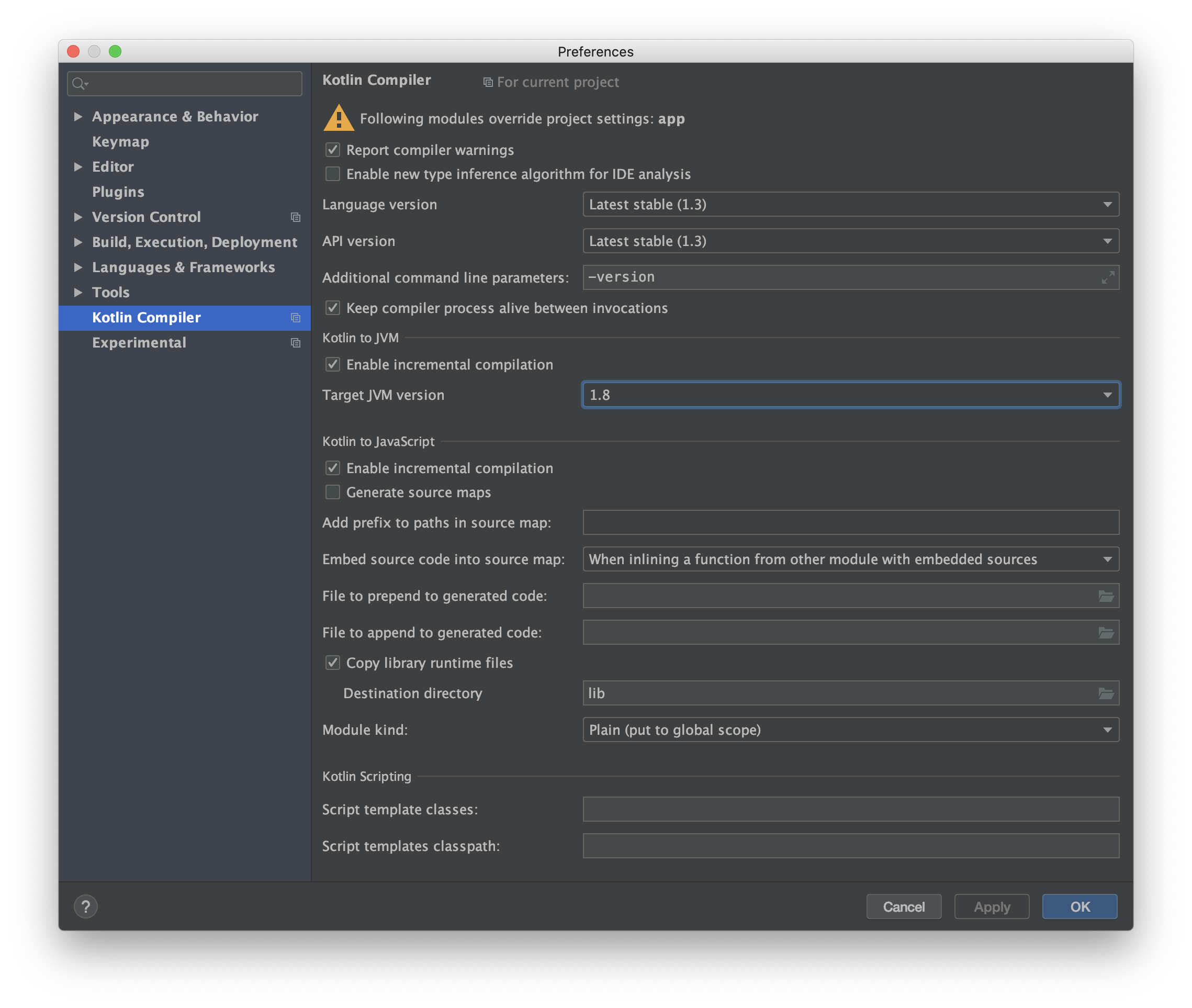Expand the additional command line parameters field

[1107, 278]
